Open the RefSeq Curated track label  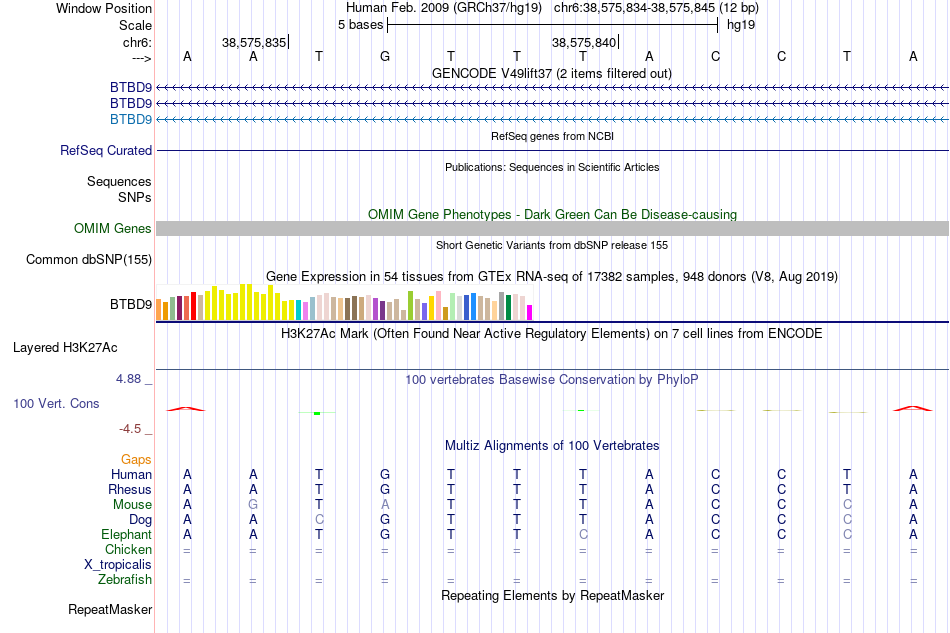pyautogui.click(x=106, y=150)
